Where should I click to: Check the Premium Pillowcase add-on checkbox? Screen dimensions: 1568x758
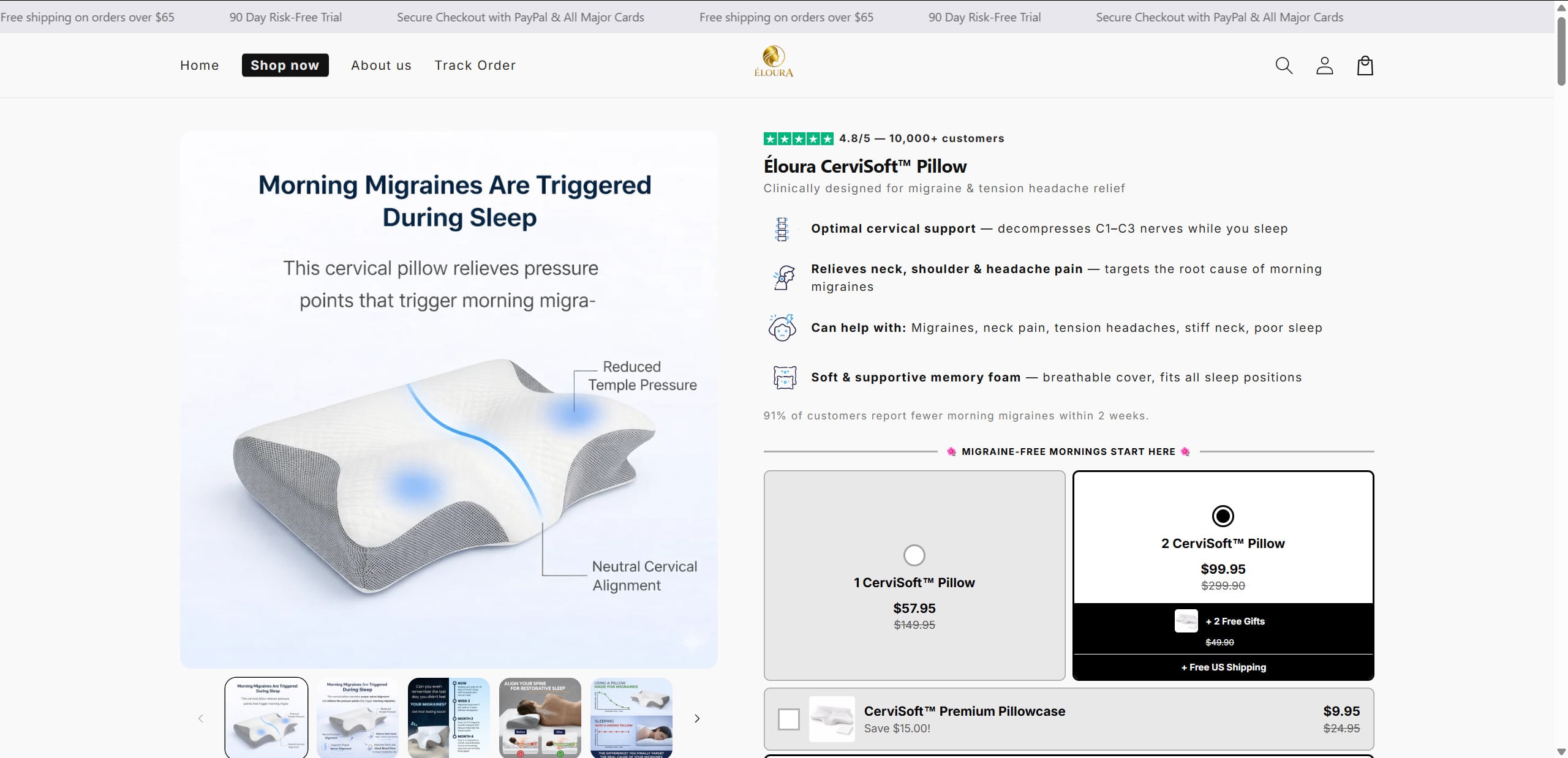(x=788, y=719)
